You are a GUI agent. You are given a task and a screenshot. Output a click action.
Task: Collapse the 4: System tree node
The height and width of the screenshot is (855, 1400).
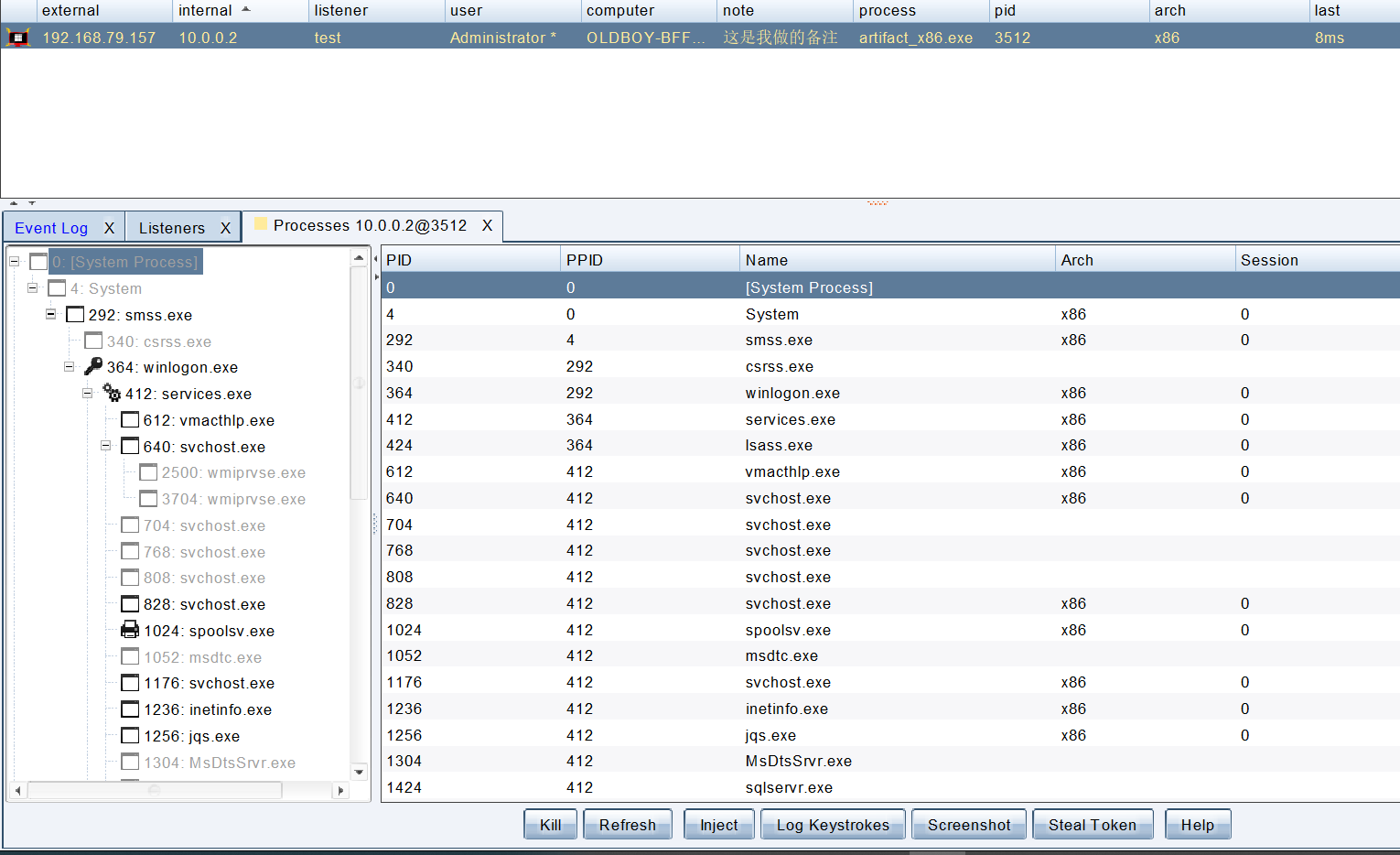pyautogui.click(x=33, y=287)
